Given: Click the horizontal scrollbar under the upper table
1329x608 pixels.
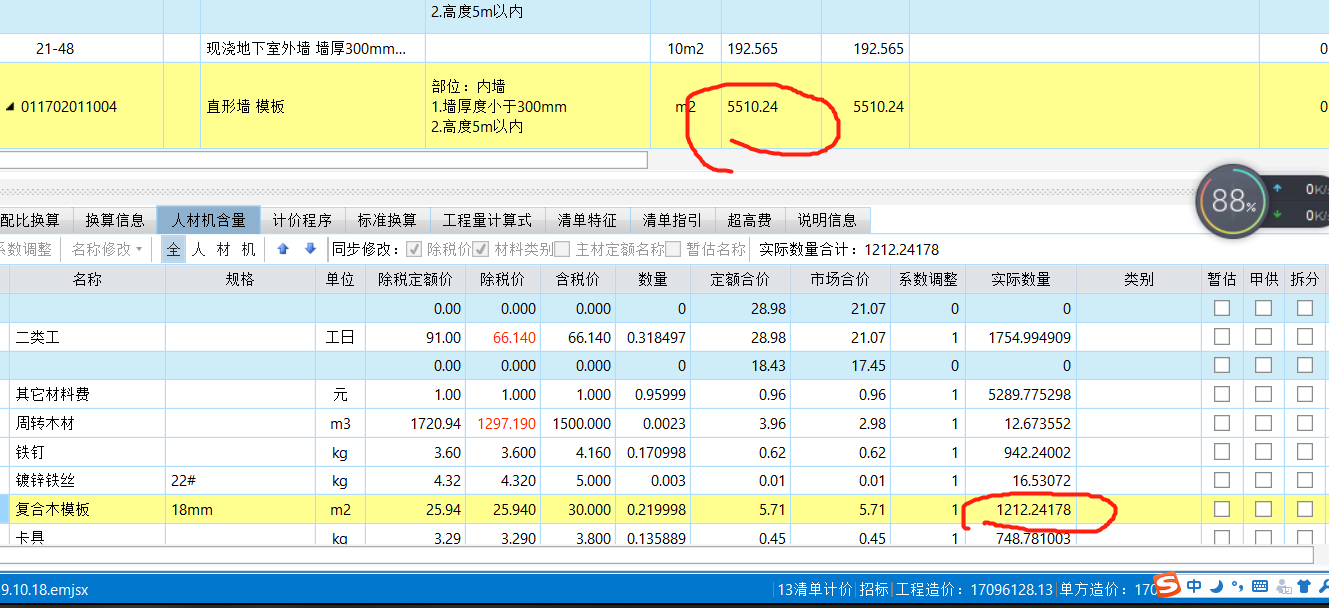Looking at the screenshot, I should 324,160.
